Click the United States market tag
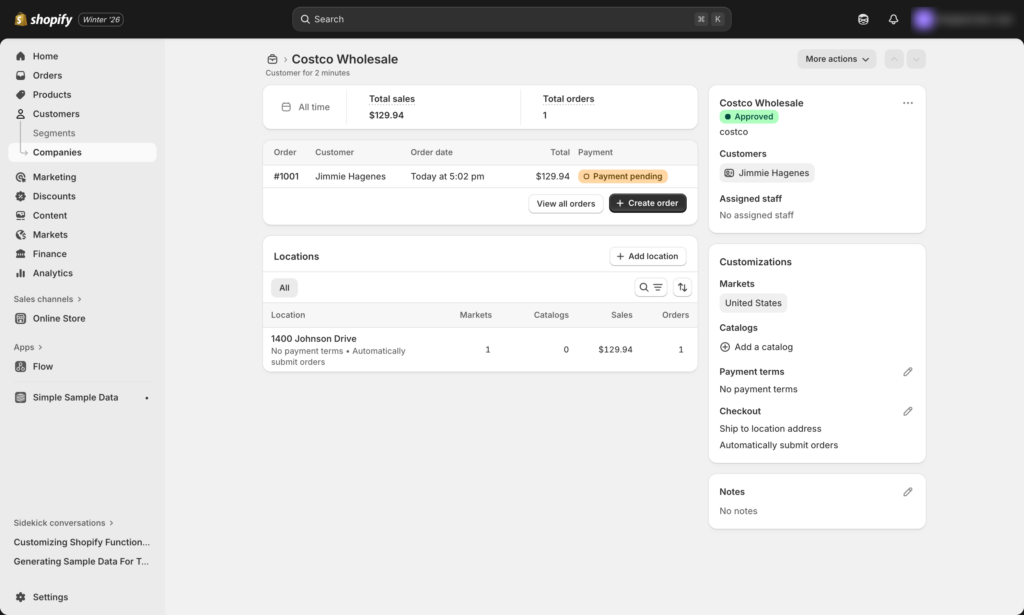This screenshot has height=615, width=1024. tap(753, 303)
